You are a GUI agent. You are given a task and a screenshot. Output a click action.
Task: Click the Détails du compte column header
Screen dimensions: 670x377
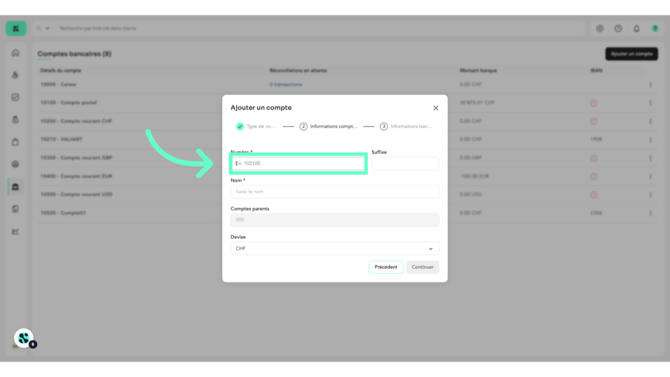click(61, 71)
